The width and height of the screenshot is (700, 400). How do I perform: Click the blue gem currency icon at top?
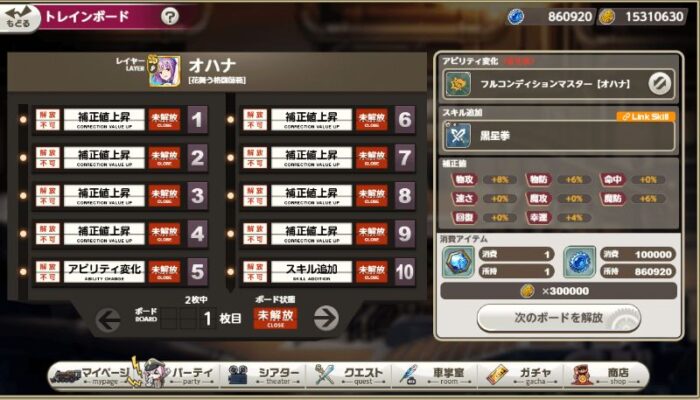click(x=516, y=17)
